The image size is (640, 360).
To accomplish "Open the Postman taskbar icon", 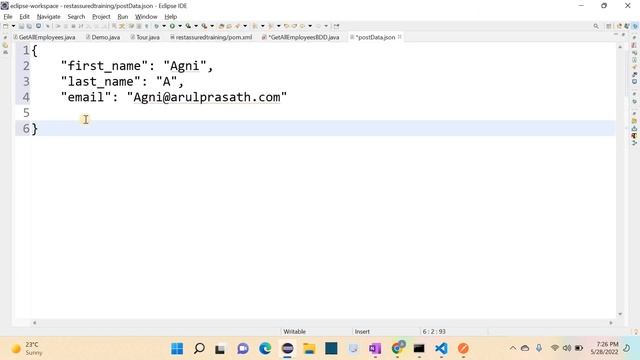I will click(x=463, y=349).
